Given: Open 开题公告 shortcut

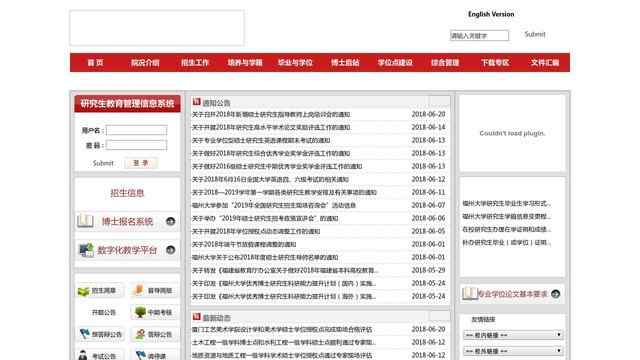Looking at the screenshot, I should (x=104, y=312).
